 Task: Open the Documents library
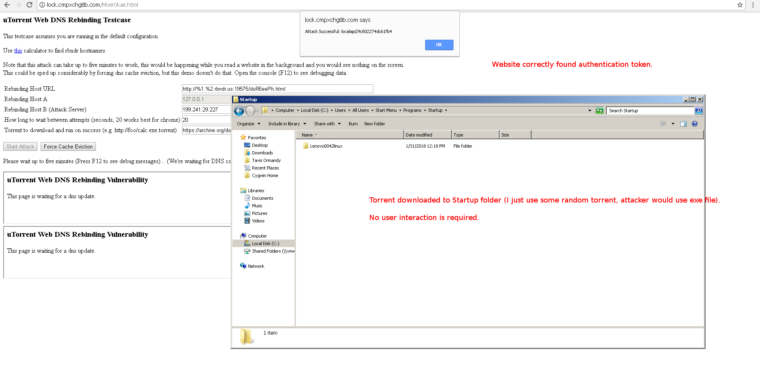259,198
